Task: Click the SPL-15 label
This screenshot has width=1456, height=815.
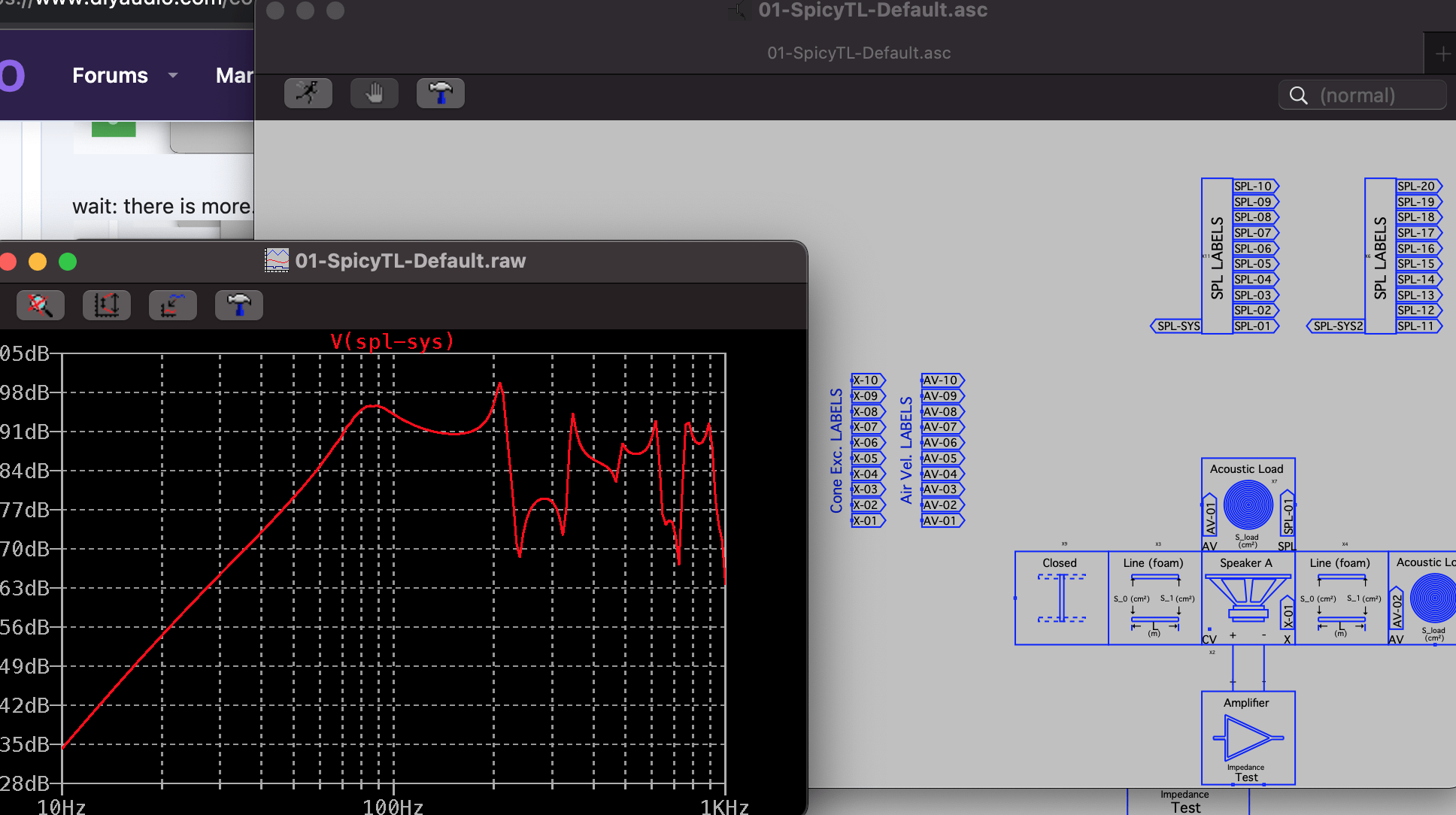Action: coord(1418,264)
